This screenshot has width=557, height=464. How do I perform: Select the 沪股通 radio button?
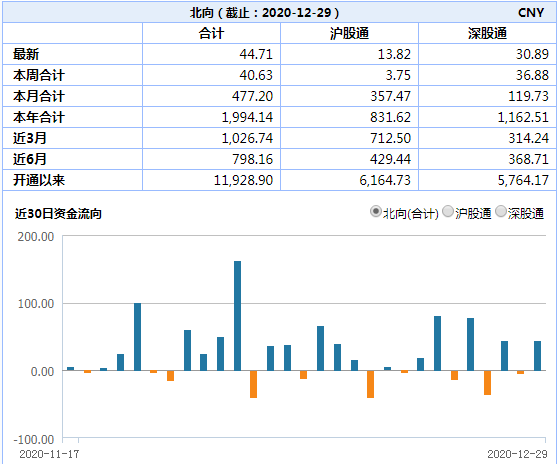click(448, 212)
